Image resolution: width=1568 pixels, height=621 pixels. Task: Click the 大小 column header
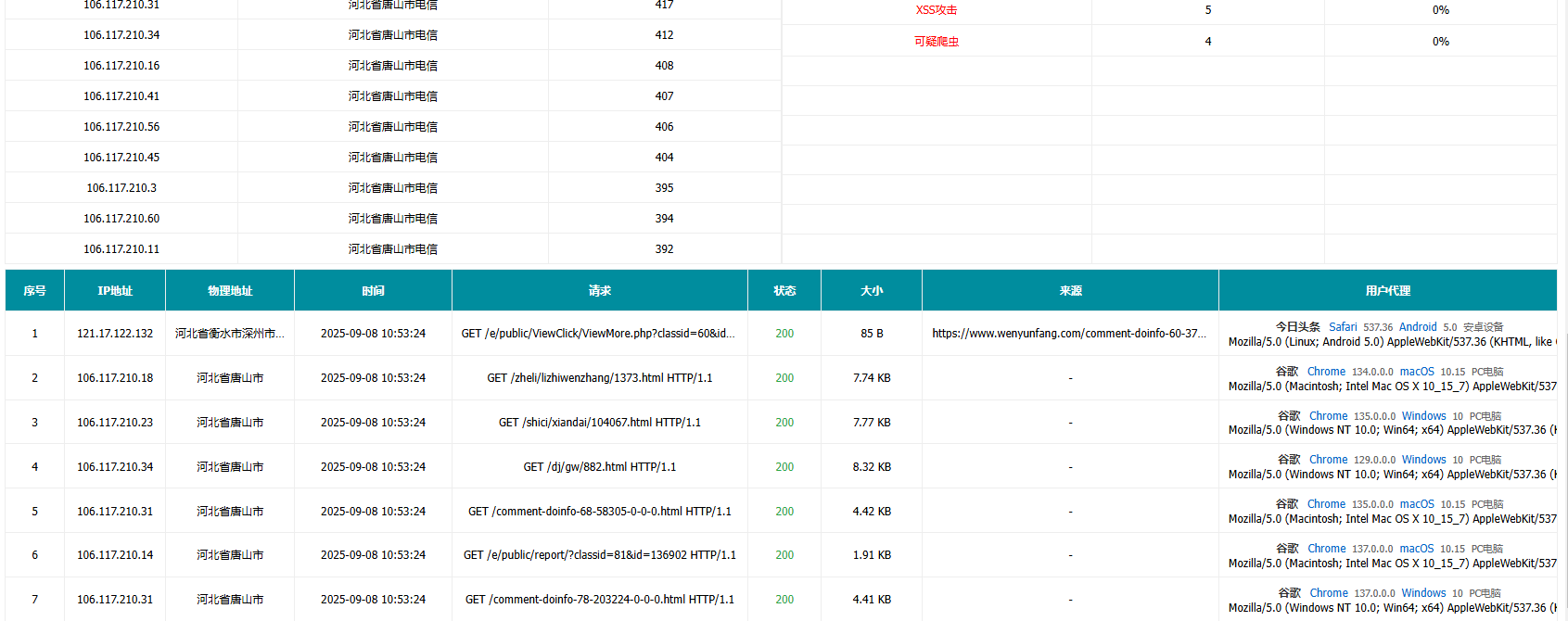pyautogui.click(x=872, y=290)
